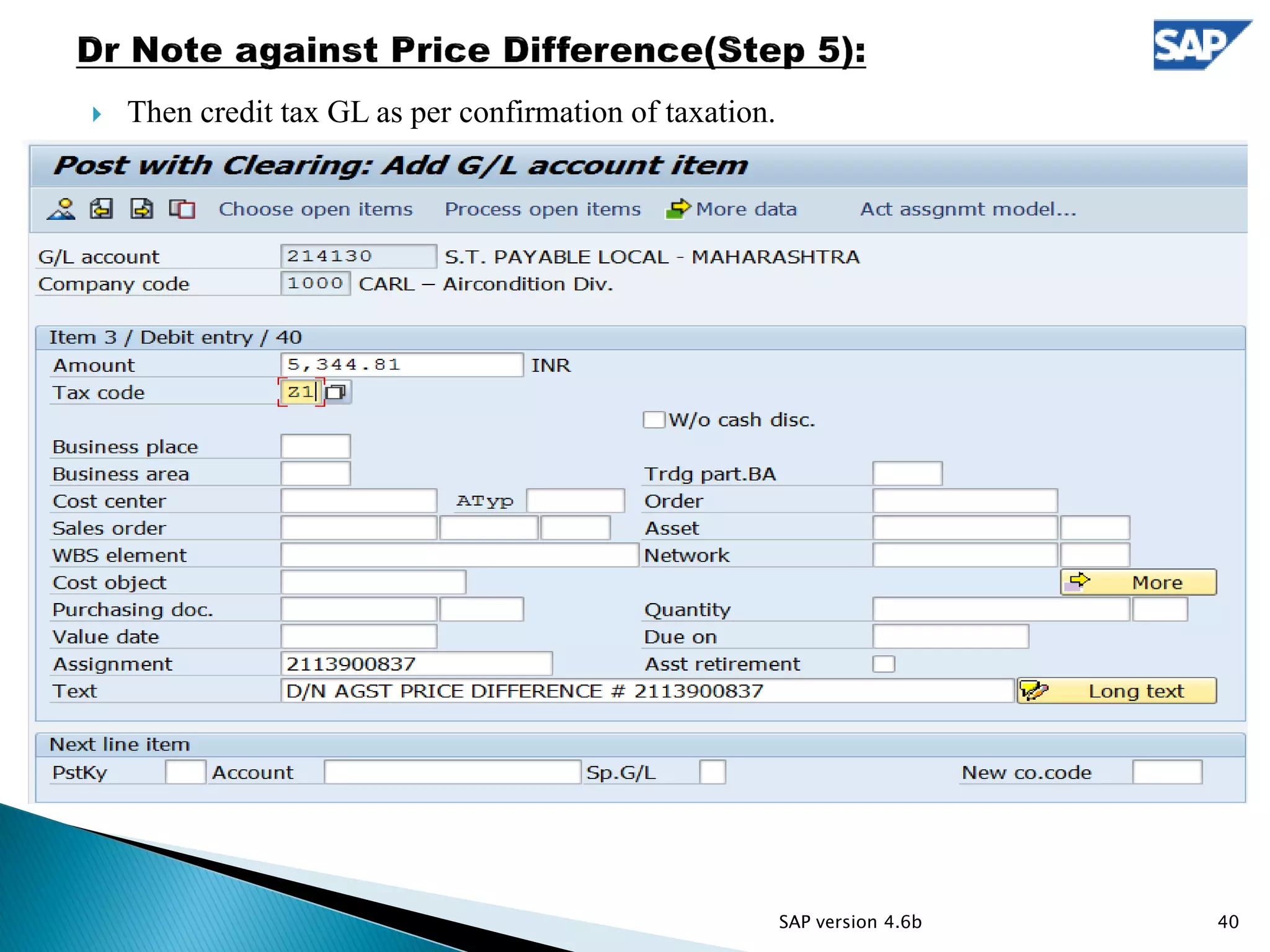1270x952 pixels.
Task: Click the Amount field 5,344.81
Action: (402, 364)
